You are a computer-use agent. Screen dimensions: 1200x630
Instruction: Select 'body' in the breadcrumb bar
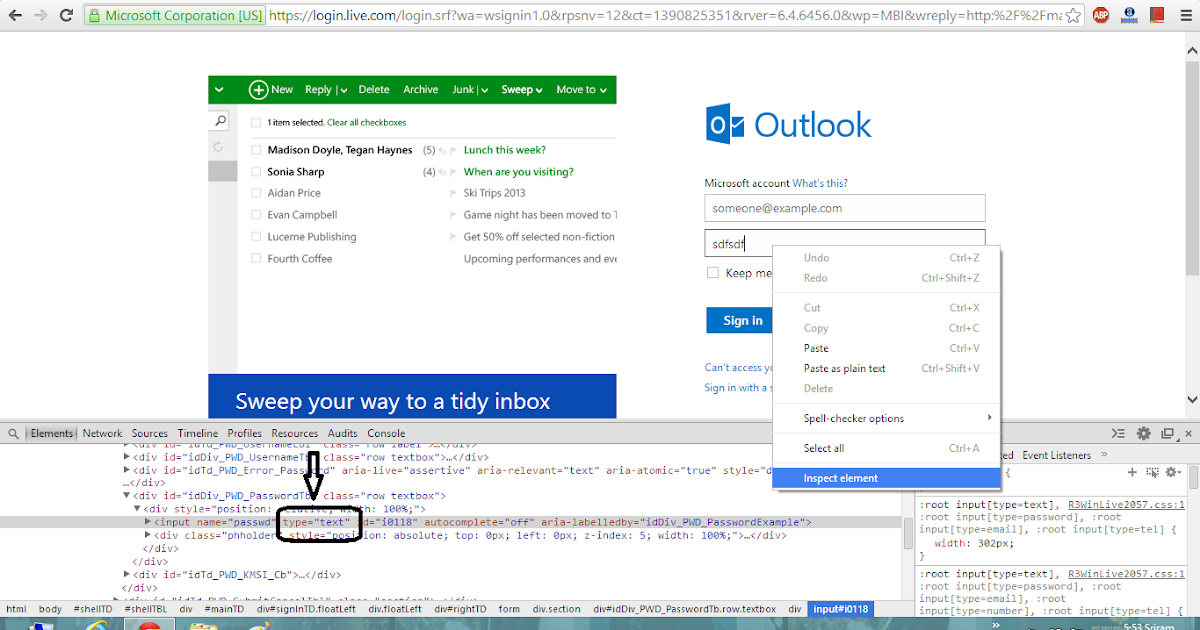point(50,609)
